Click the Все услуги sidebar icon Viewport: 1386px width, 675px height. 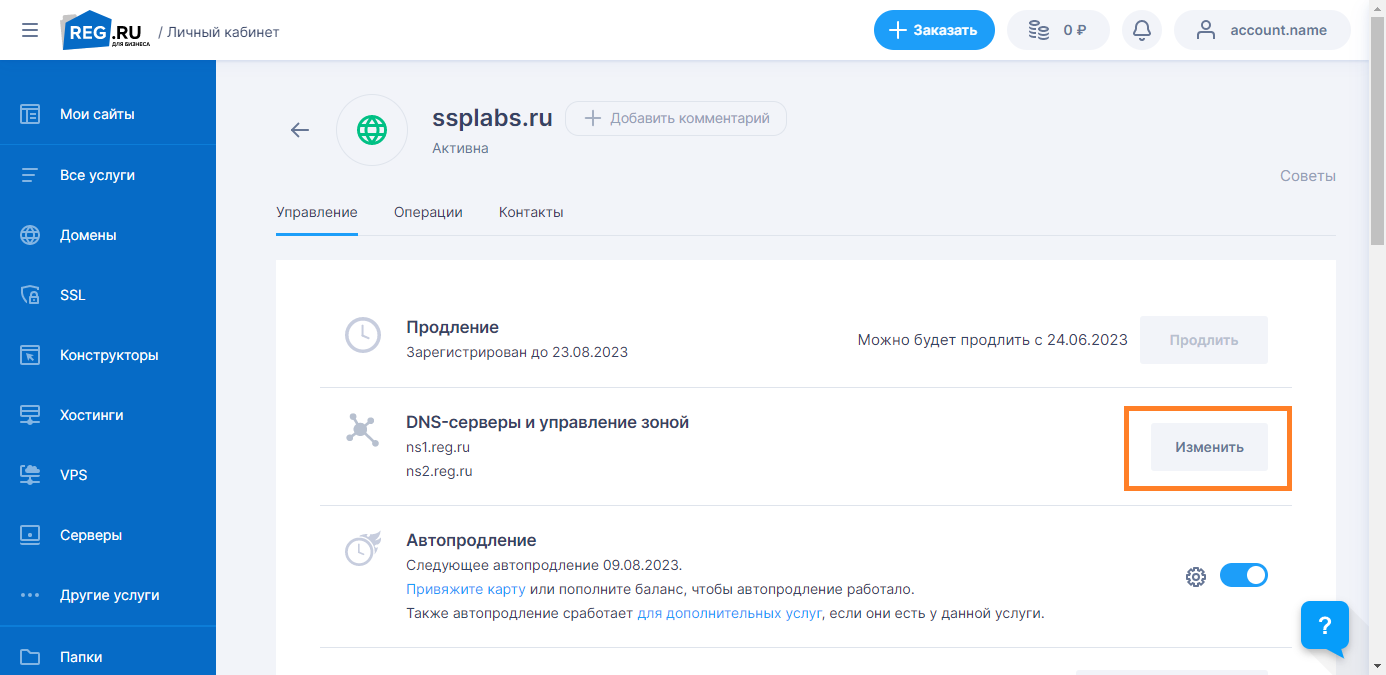30,175
